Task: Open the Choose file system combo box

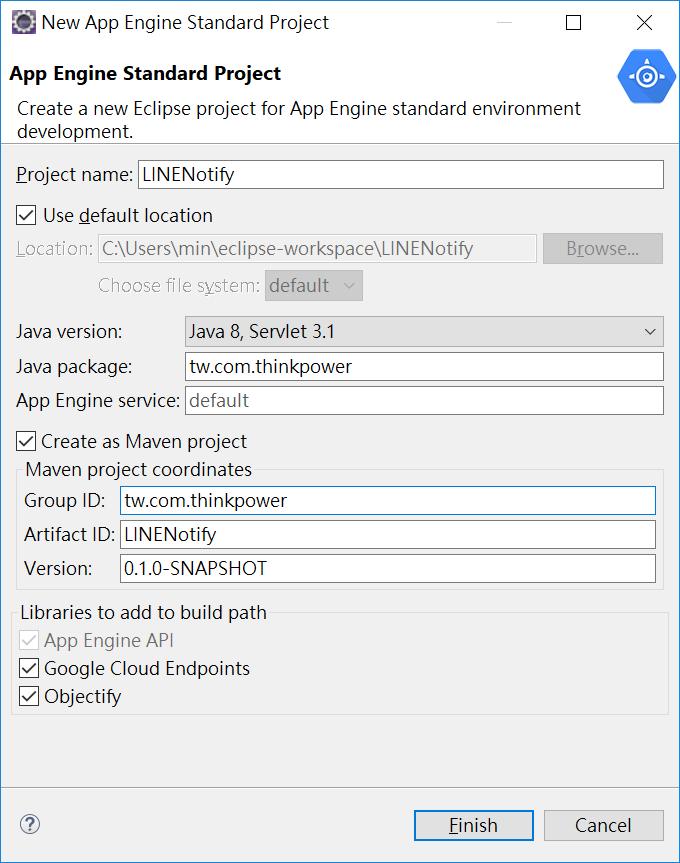Action: point(314,286)
